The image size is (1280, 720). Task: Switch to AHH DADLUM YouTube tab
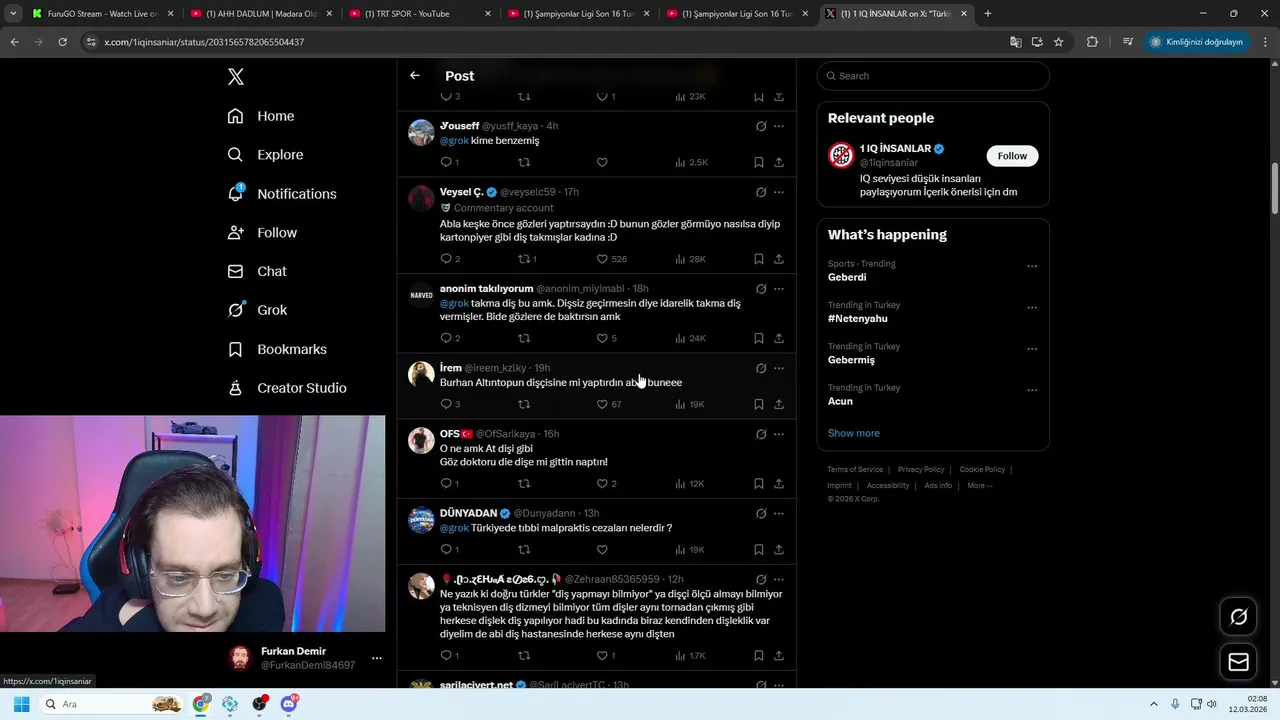(260, 14)
